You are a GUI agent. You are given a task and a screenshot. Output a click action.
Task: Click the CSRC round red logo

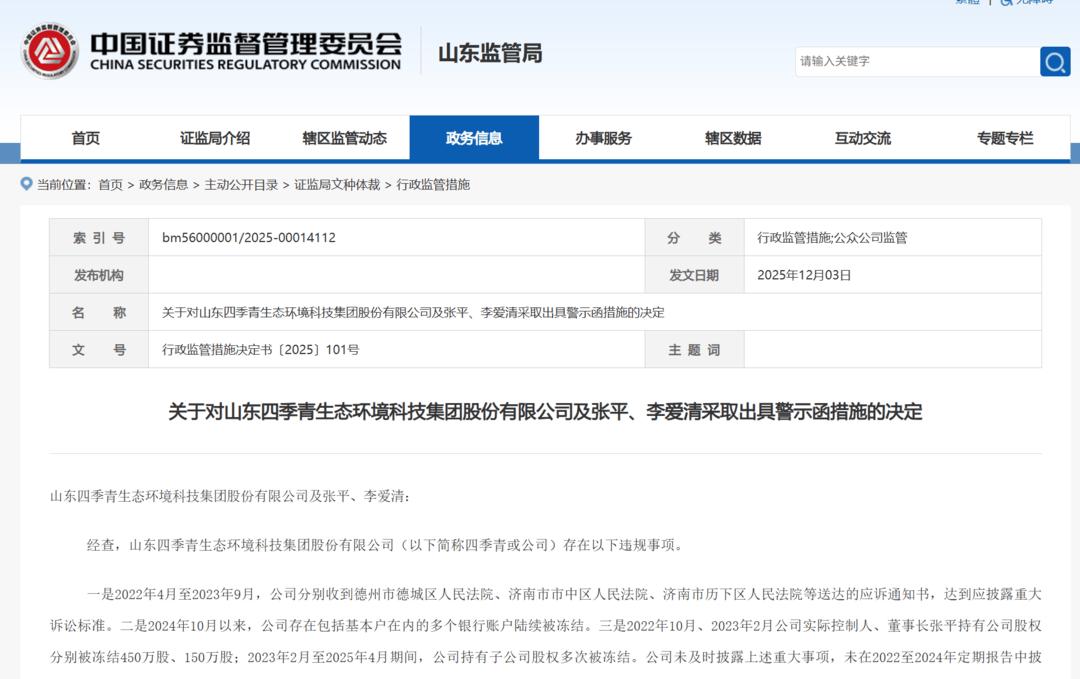point(49,52)
